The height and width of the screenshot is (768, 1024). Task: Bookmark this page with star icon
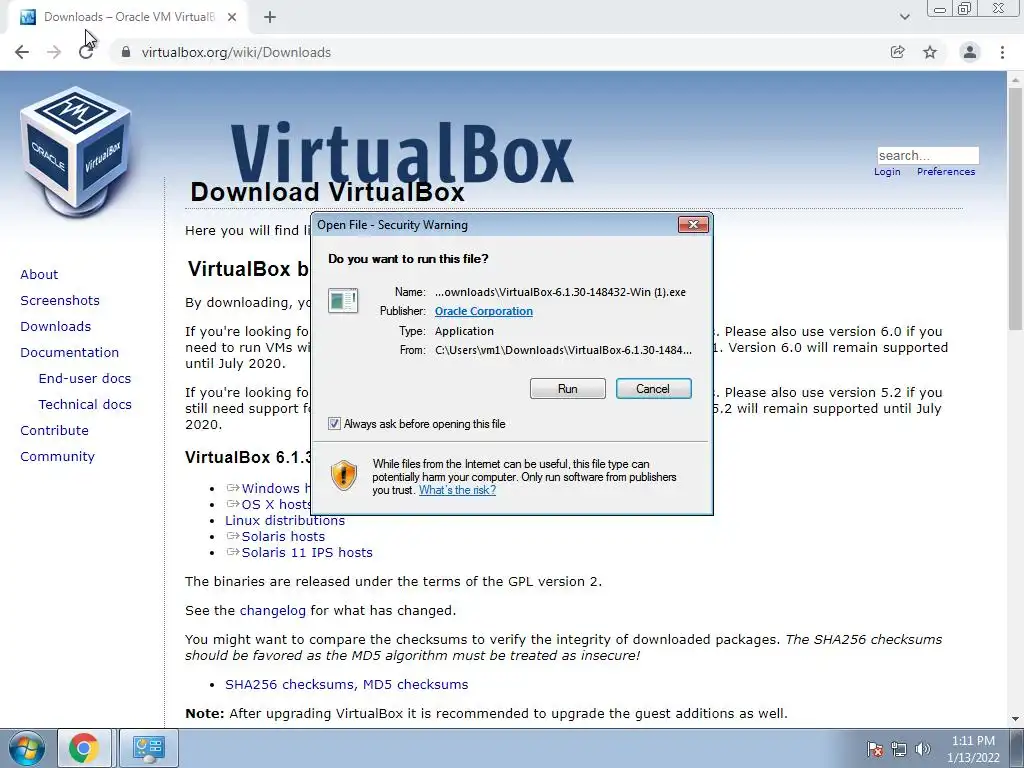930,52
